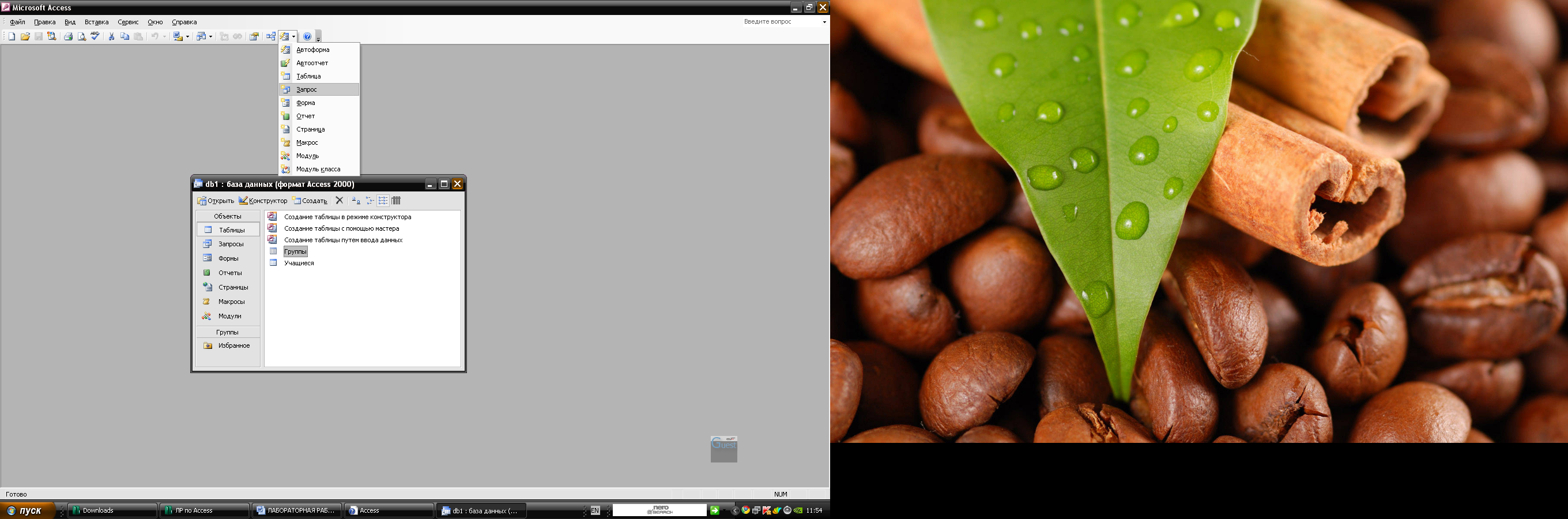
Task: Select Таблицы in Objects pane
Action: [228, 230]
